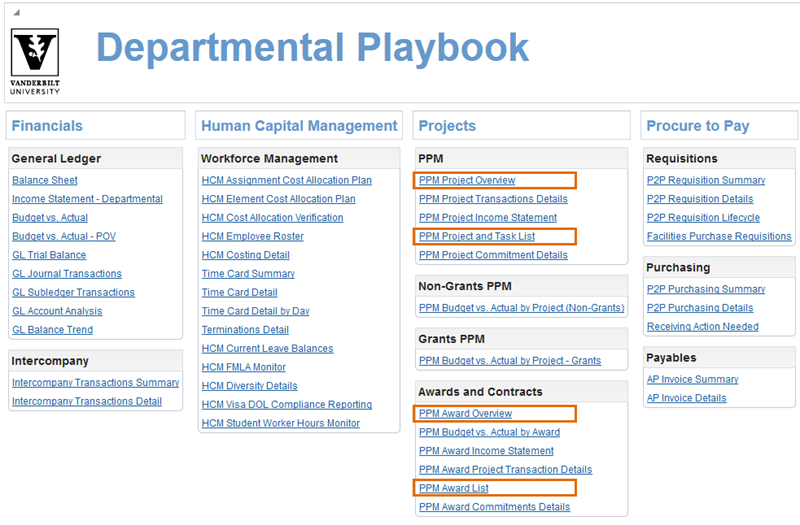
Task: Open highlighted PPM Project Overview link
Action: click(467, 180)
